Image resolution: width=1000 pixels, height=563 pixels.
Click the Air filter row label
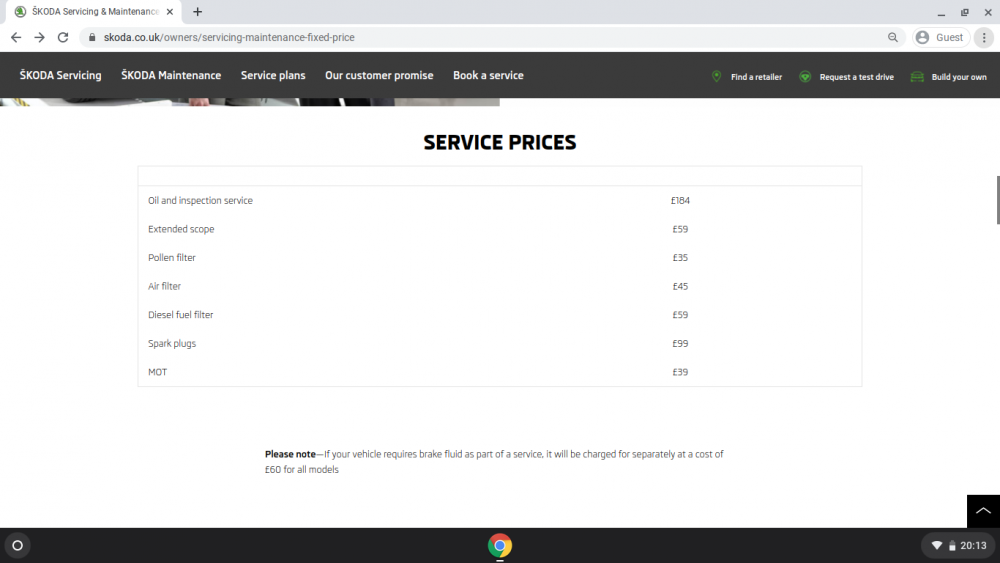pos(165,286)
